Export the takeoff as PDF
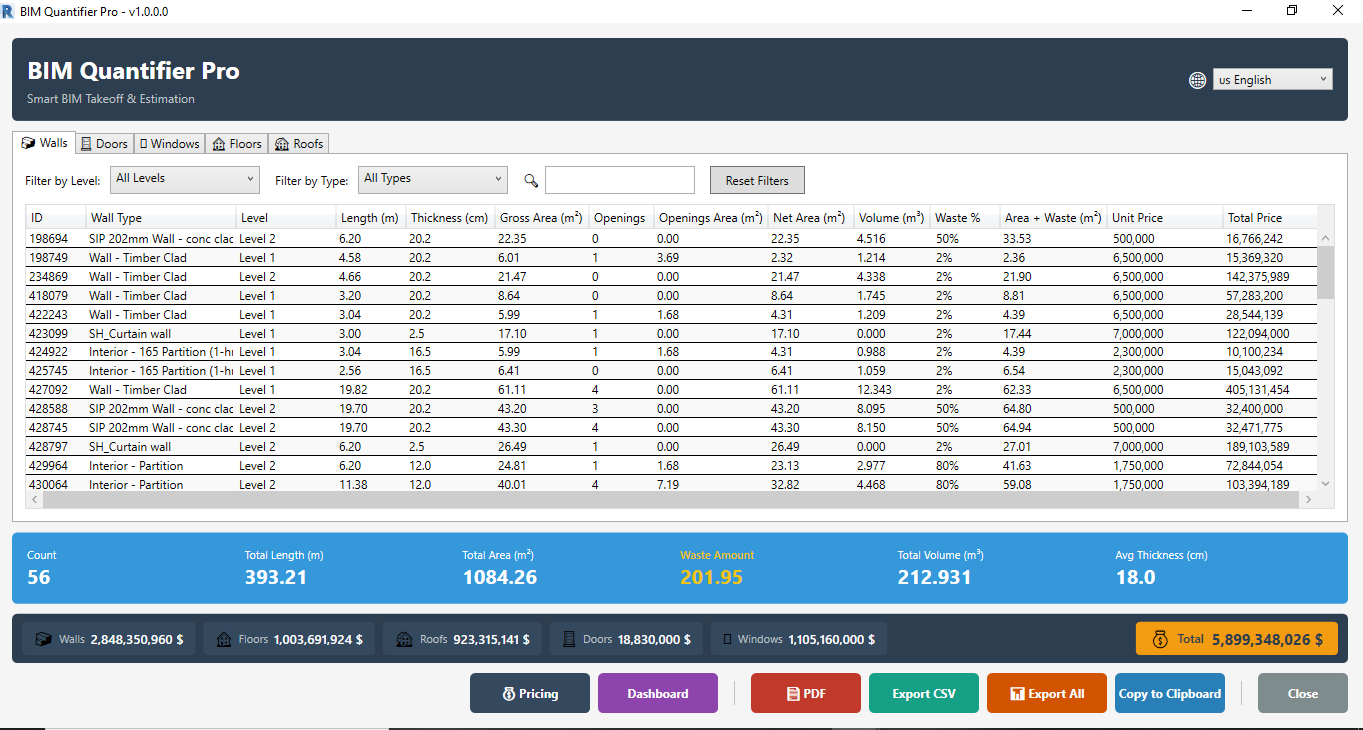 (x=806, y=693)
